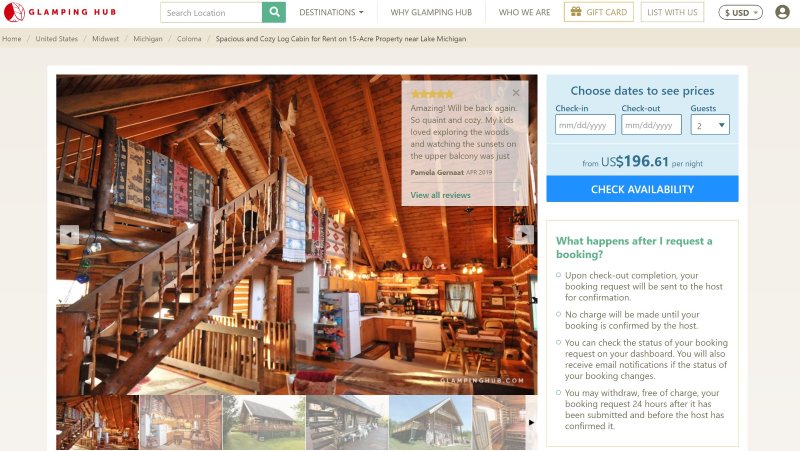Image resolution: width=800 pixels, height=451 pixels.
Task: Expand the Destinations dropdown menu
Action: (x=331, y=12)
